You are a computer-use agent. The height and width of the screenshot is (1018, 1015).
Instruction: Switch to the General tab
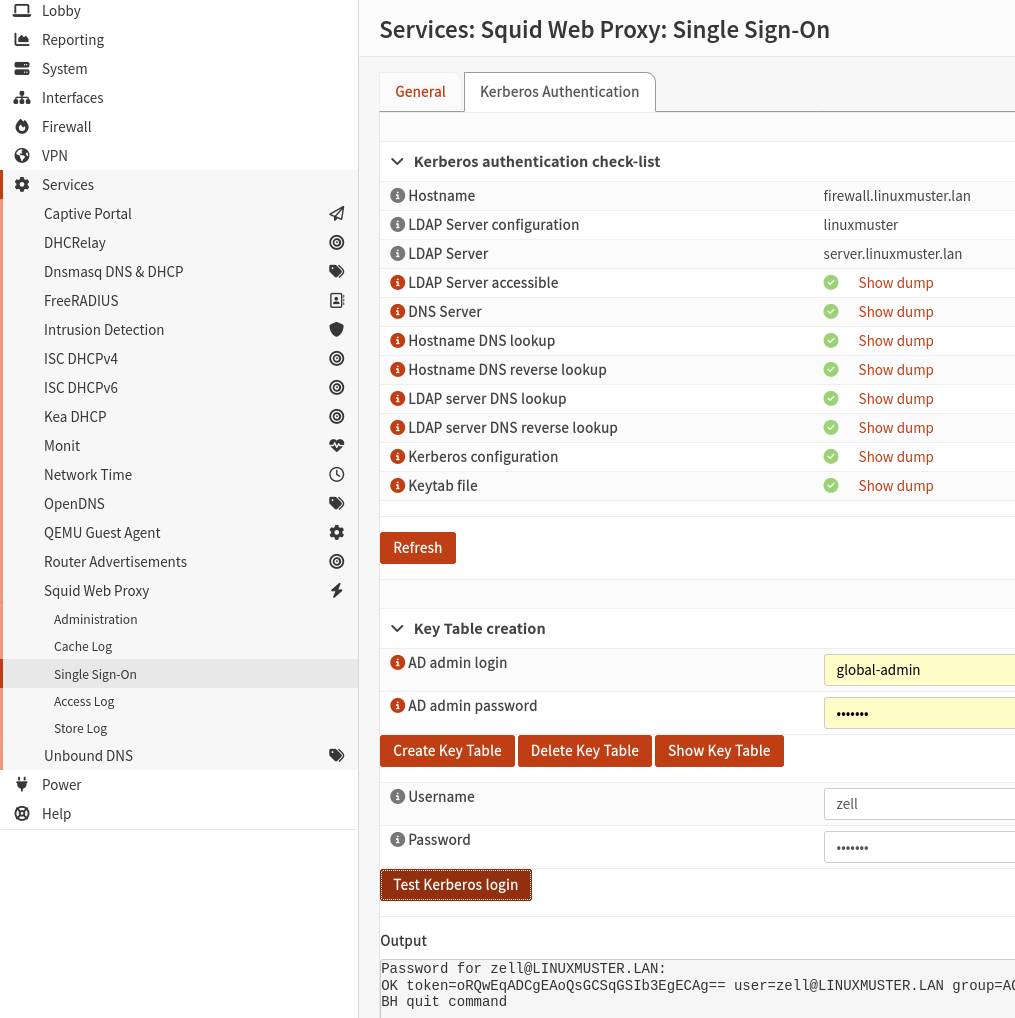click(420, 92)
